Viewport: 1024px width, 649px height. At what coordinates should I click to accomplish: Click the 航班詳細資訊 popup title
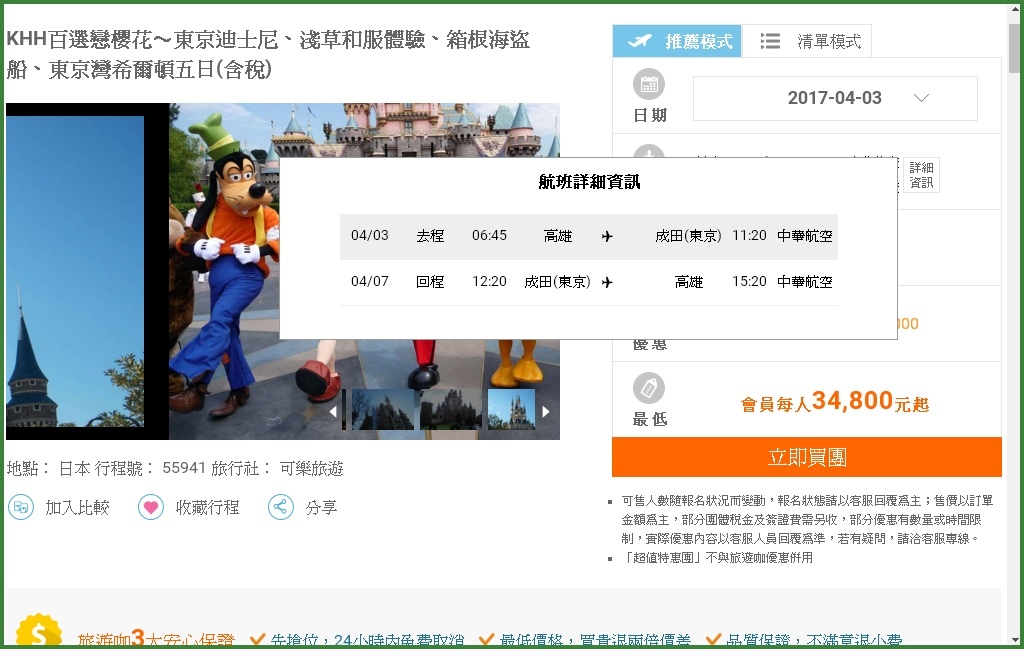589,182
